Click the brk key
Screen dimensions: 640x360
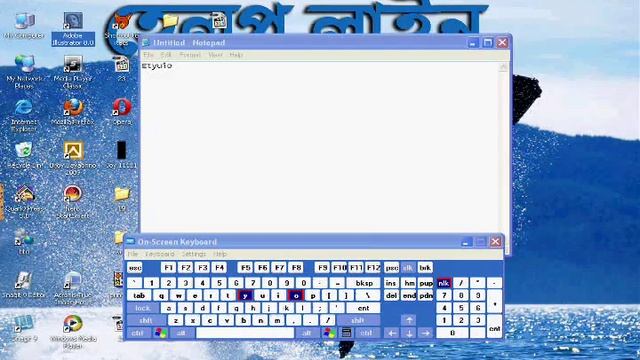[425, 268]
